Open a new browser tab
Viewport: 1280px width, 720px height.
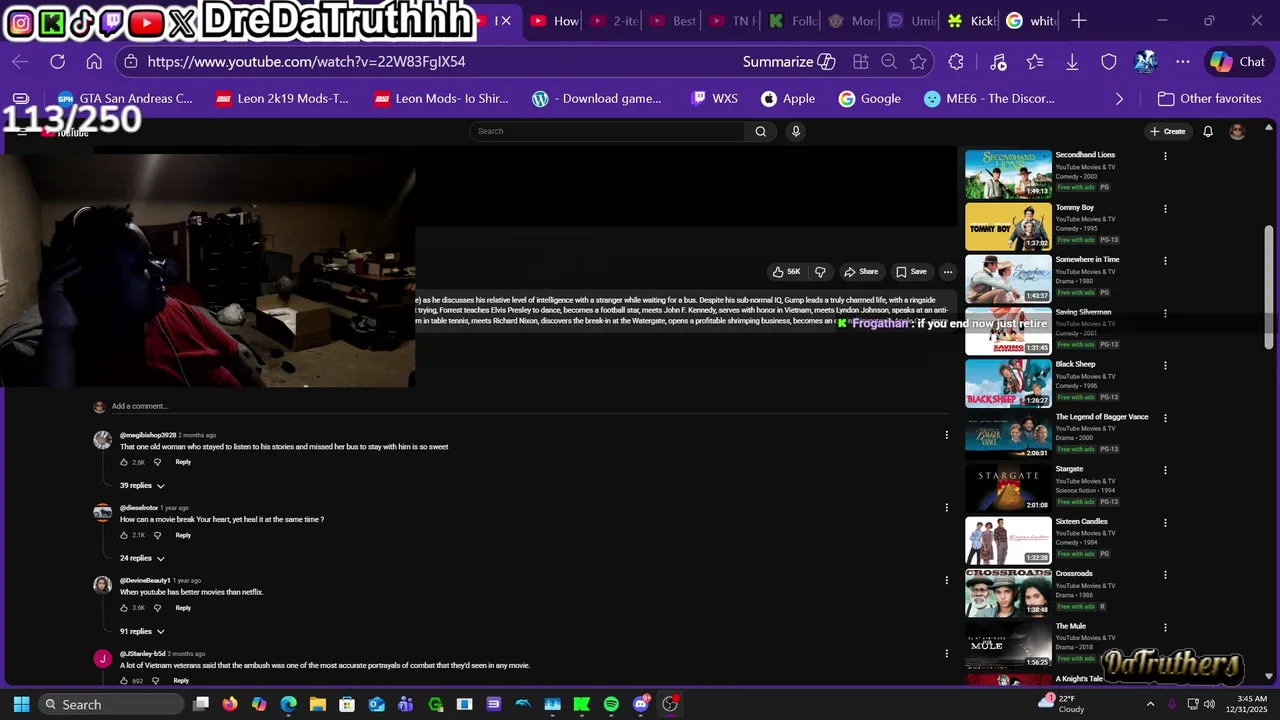[1078, 20]
